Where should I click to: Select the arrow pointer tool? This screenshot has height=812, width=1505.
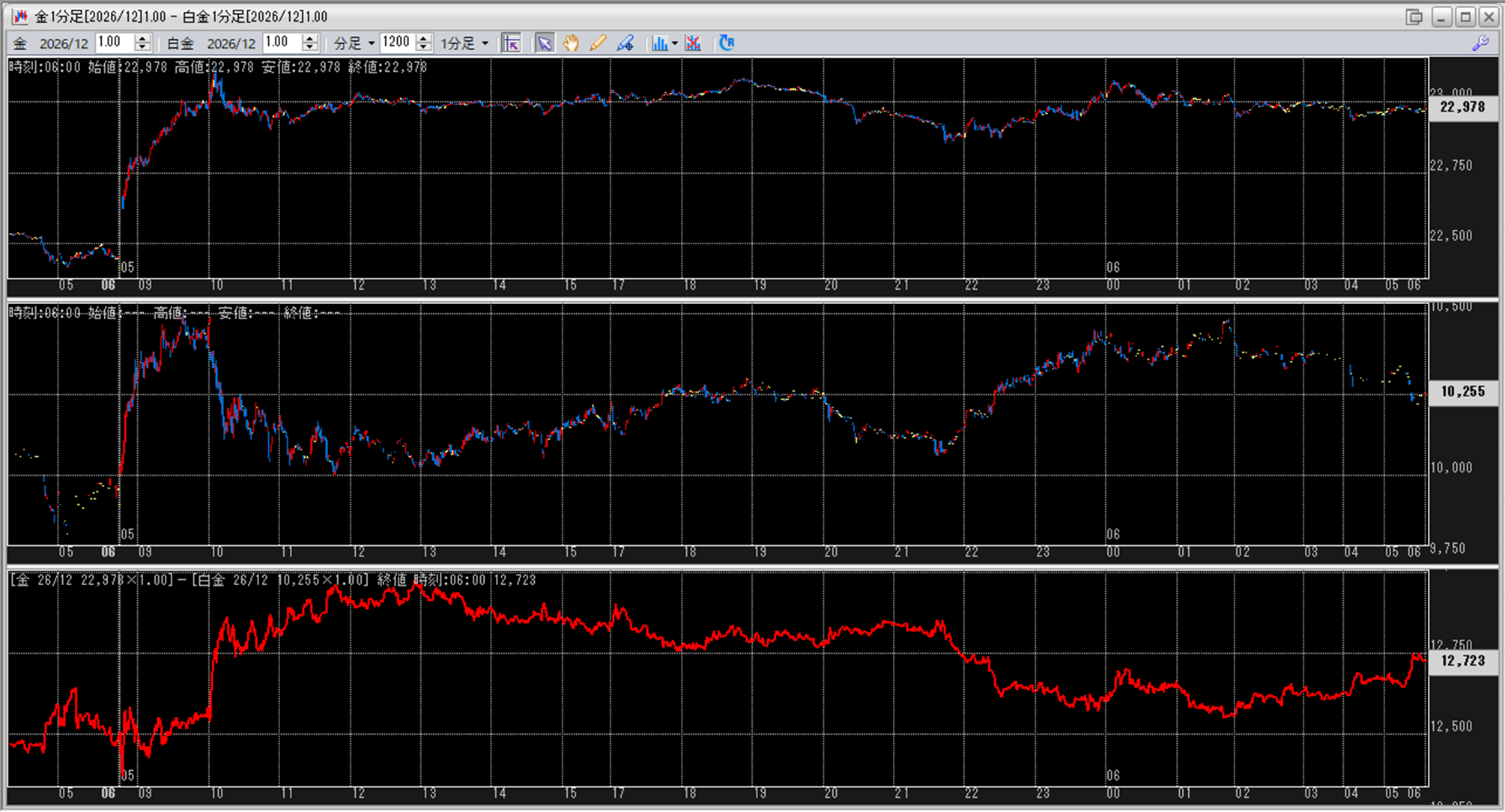[x=545, y=43]
